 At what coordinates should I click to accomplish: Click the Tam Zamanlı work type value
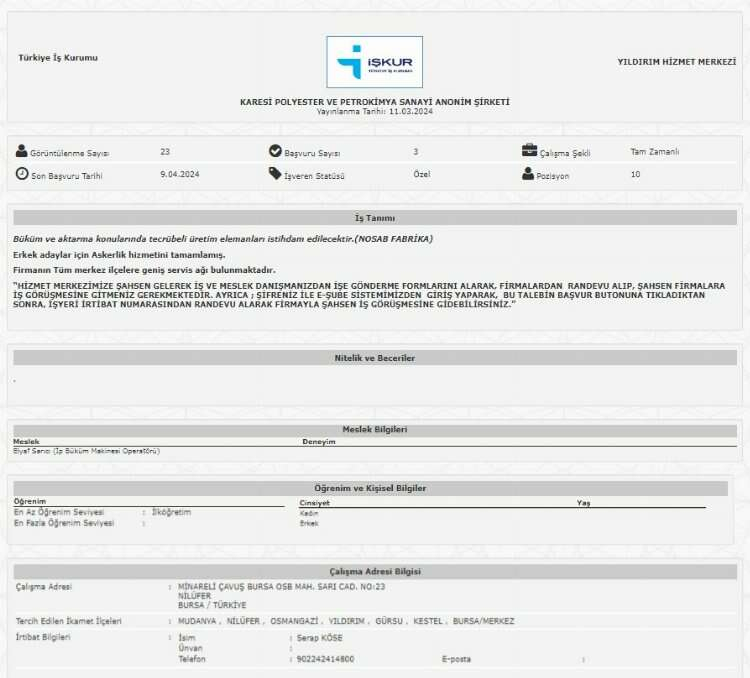(x=655, y=152)
